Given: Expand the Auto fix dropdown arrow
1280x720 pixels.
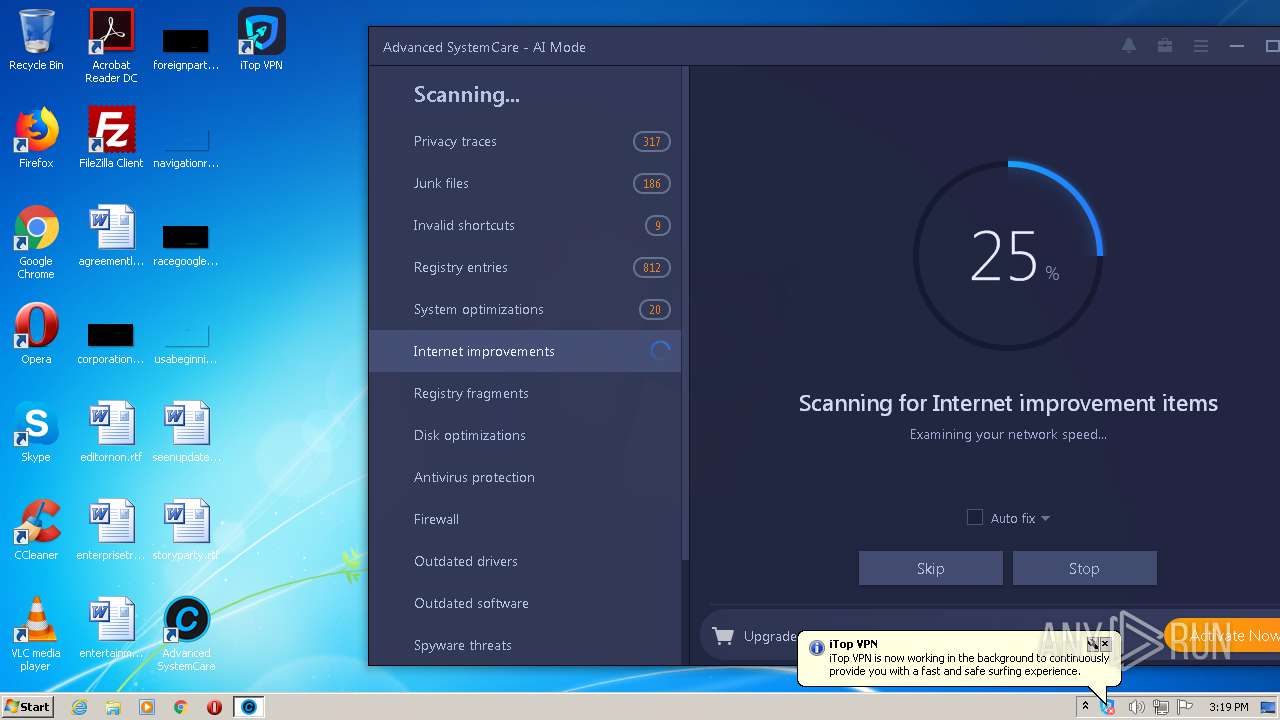Looking at the screenshot, I should click(x=1045, y=518).
